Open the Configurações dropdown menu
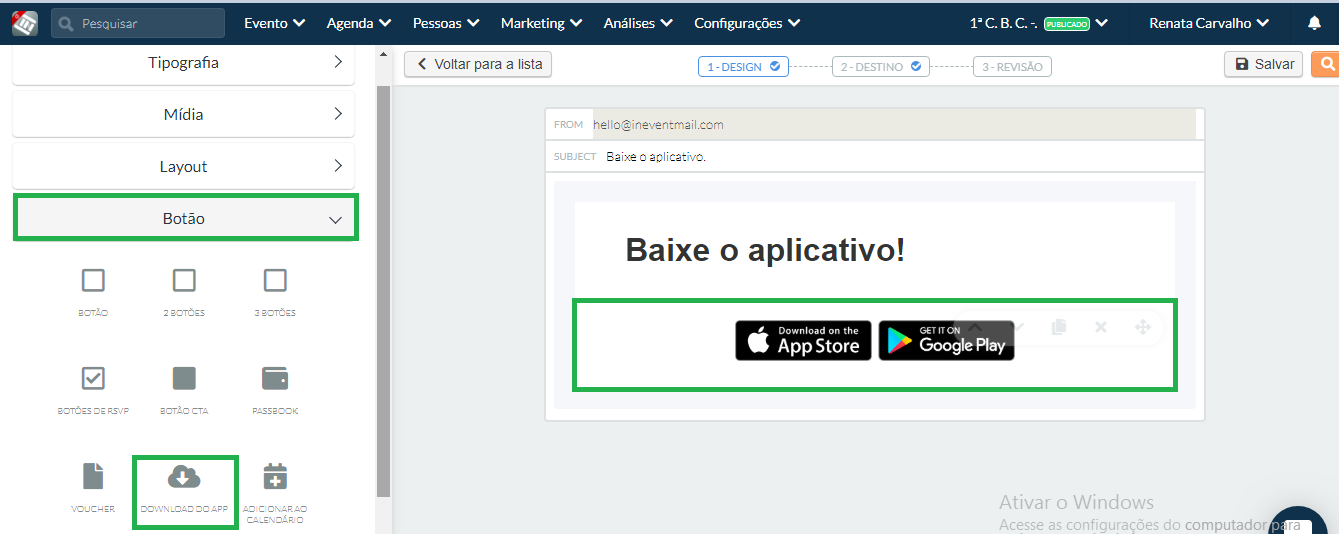The width and height of the screenshot is (1339, 534). coord(747,23)
